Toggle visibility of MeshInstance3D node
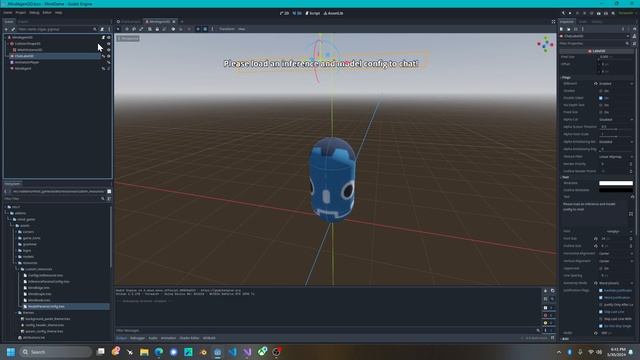 (109, 50)
